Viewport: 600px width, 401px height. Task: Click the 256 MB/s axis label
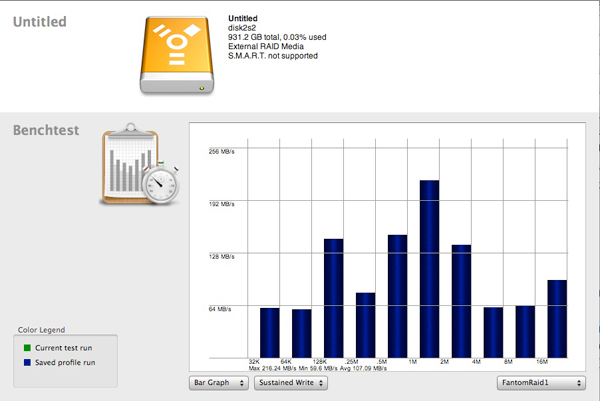coord(220,151)
